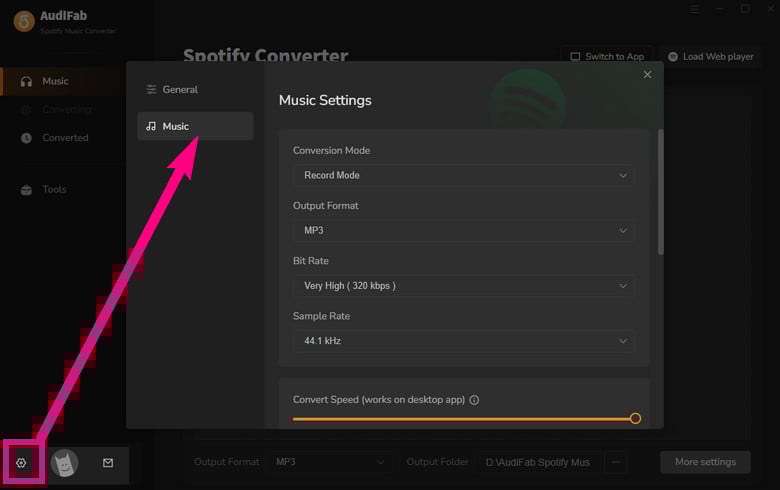Image resolution: width=780 pixels, height=490 pixels.
Task: Click the Bit Rate label
Action: pos(311,261)
